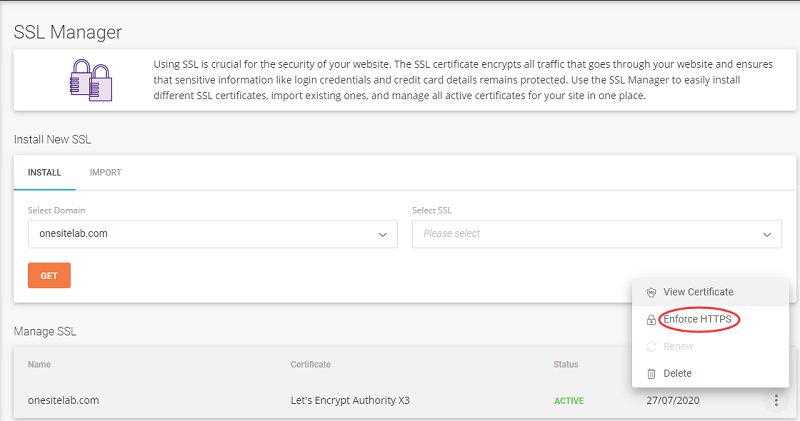Click the green ACTIVE status label

569,401
